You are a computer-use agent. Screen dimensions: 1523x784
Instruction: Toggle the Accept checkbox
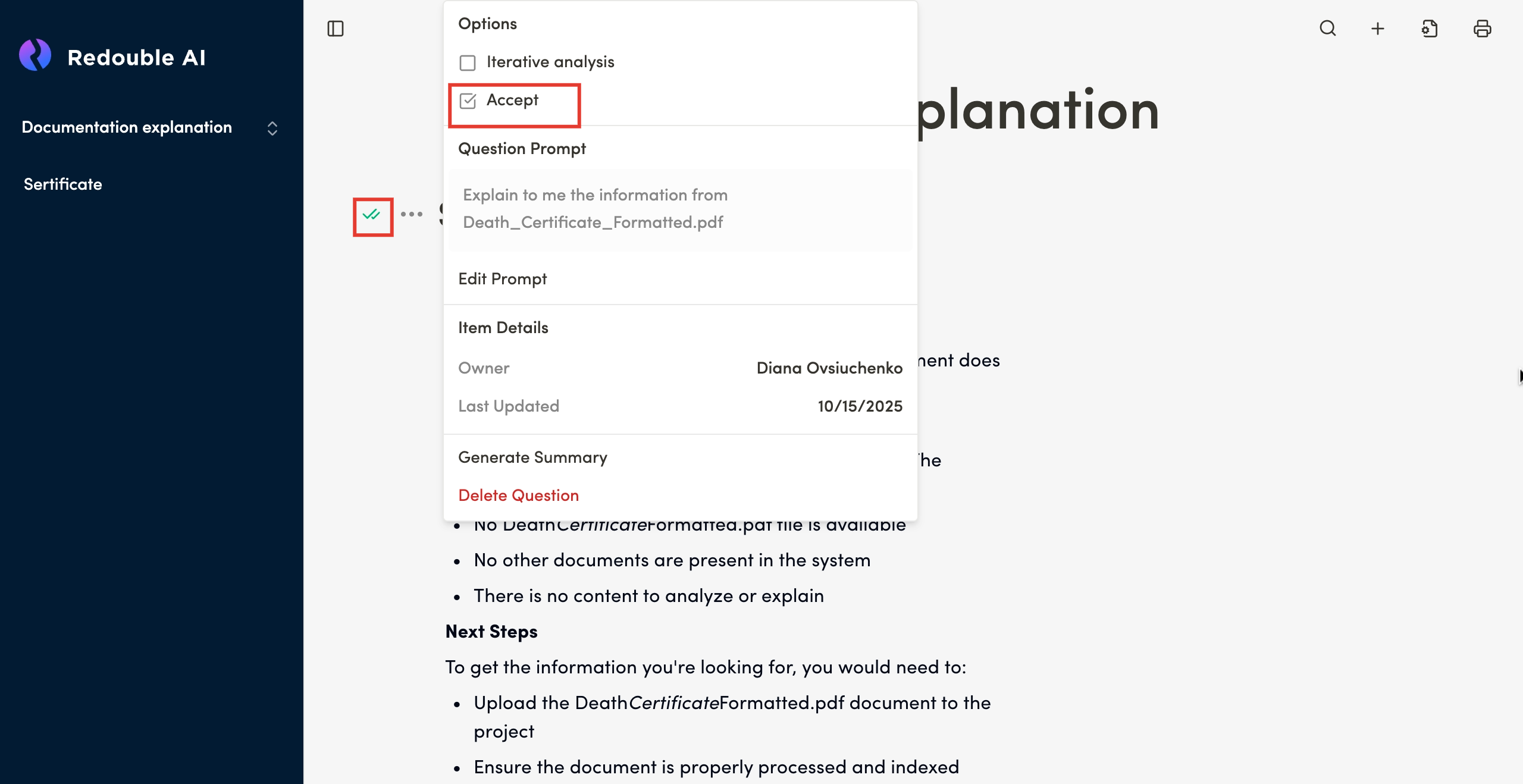click(x=468, y=101)
